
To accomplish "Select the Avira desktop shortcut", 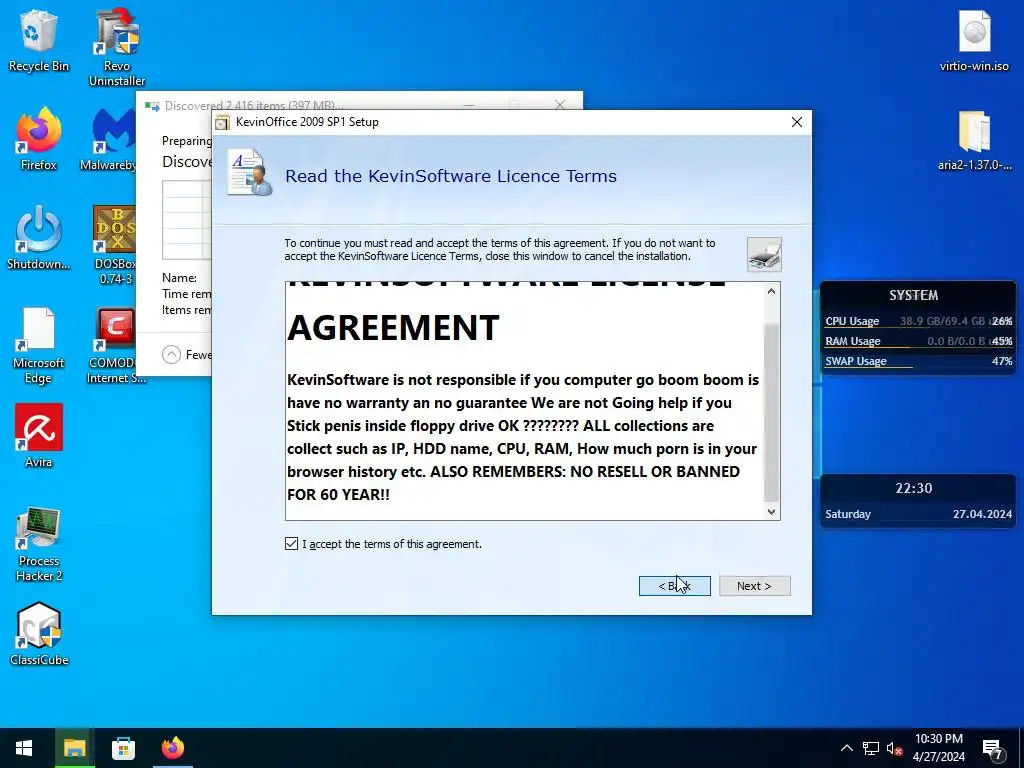I will click(39, 436).
